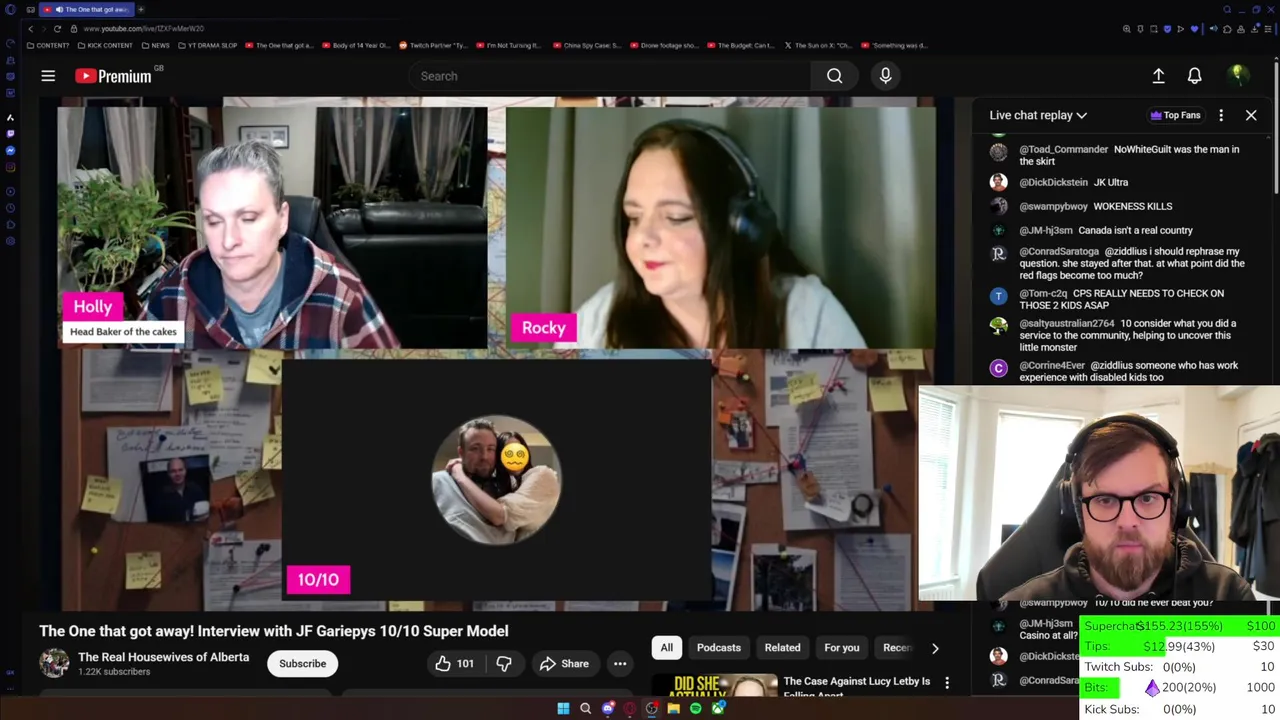
Task: Click the 10/10 guest avatar in video
Action: click(496, 480)
